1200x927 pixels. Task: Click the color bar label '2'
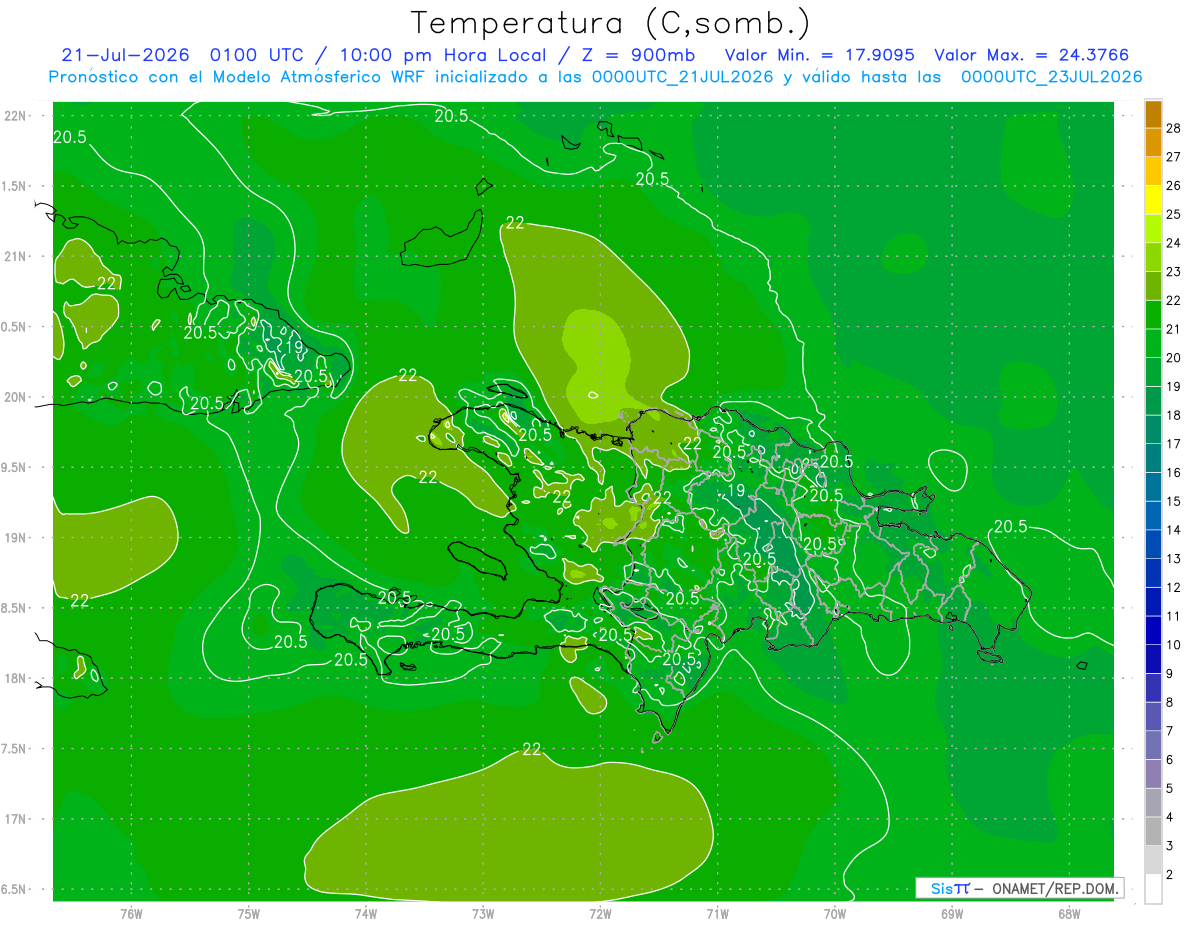[x=1170, y=875]
